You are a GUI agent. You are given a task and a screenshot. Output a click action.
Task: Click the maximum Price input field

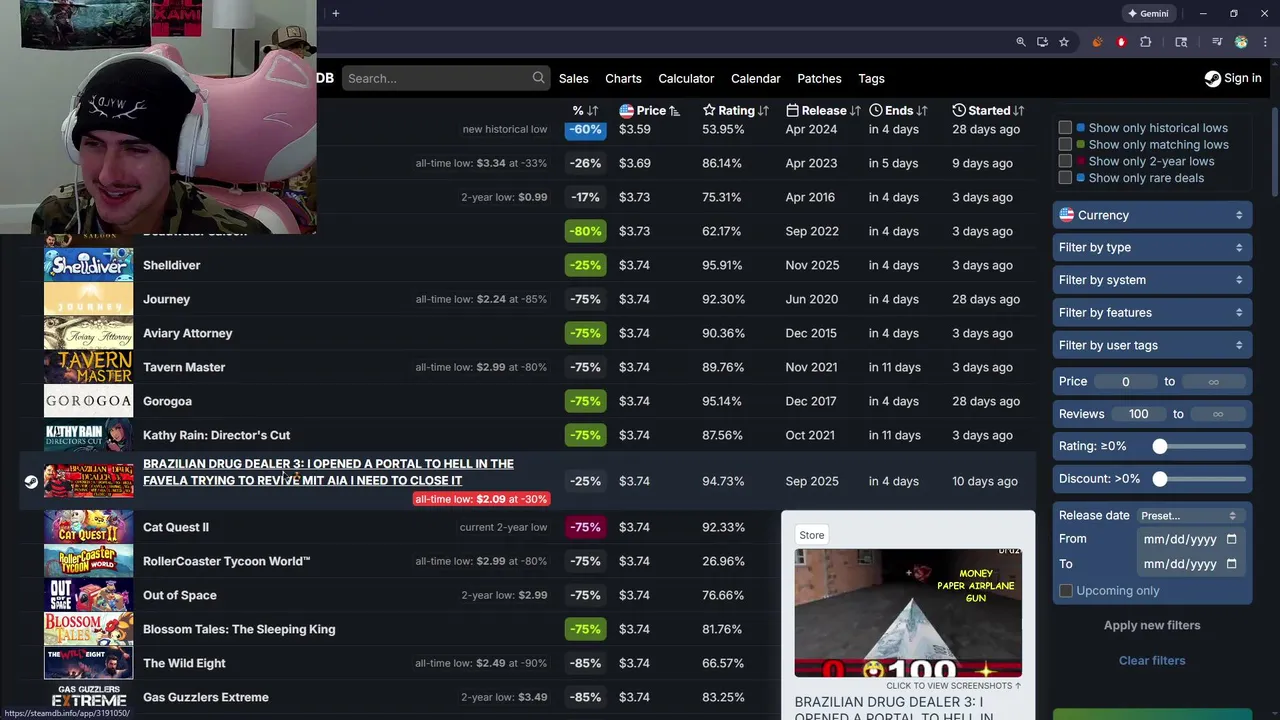1214,381
